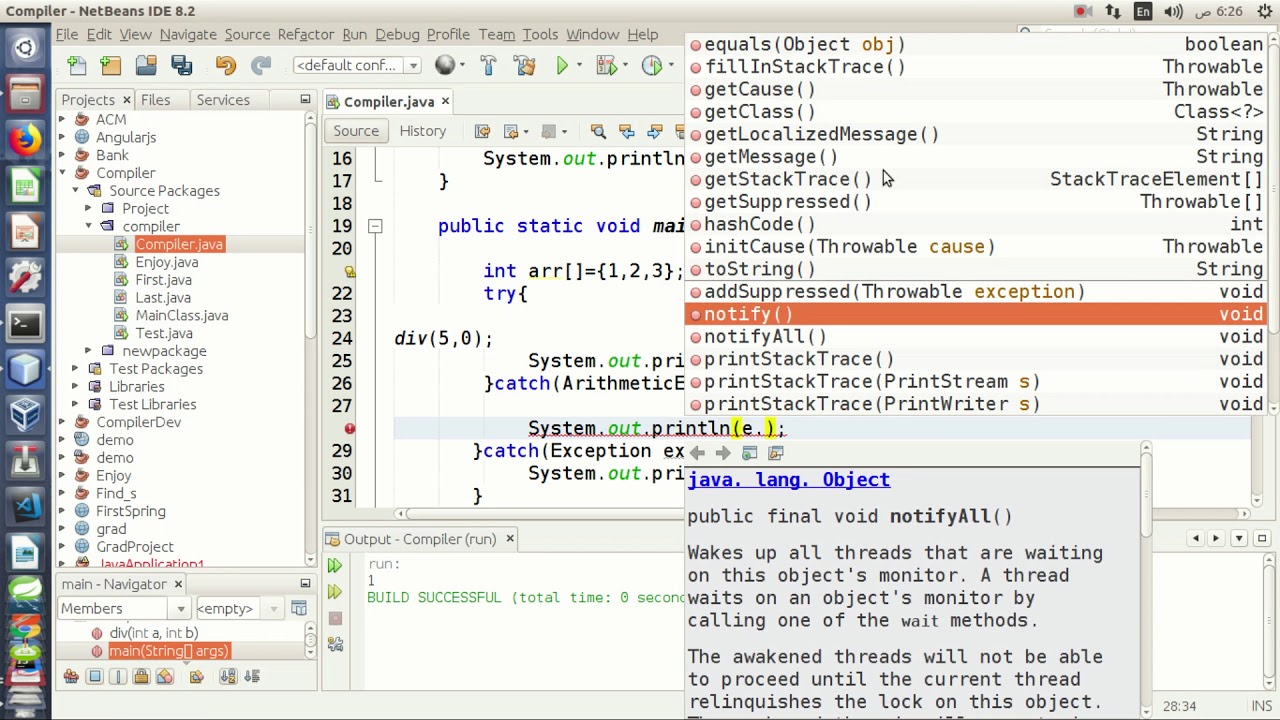Click Find Previous Occurrence arrow icon

(x=626, y=131)
